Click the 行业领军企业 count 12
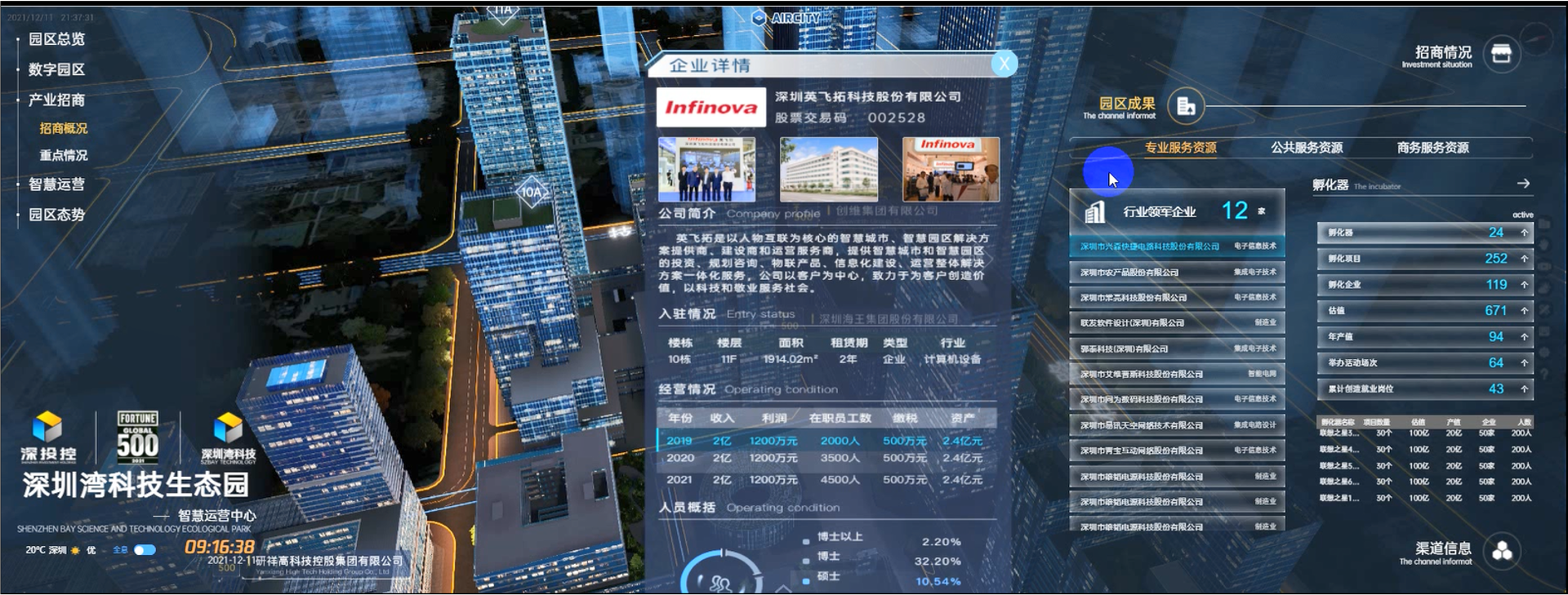This screenshot has height=595, width=1568. coord(1234,211)
